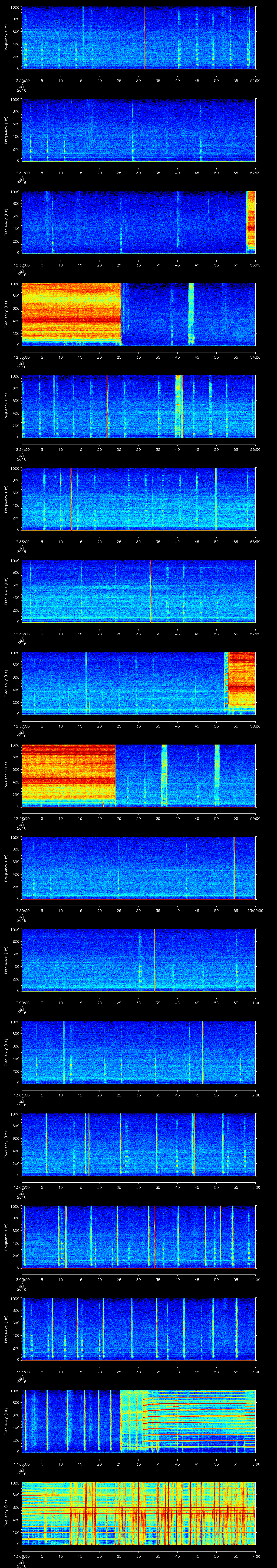Click the spectrogram panel starting at 12:54:00

click(x=138, y=407)
